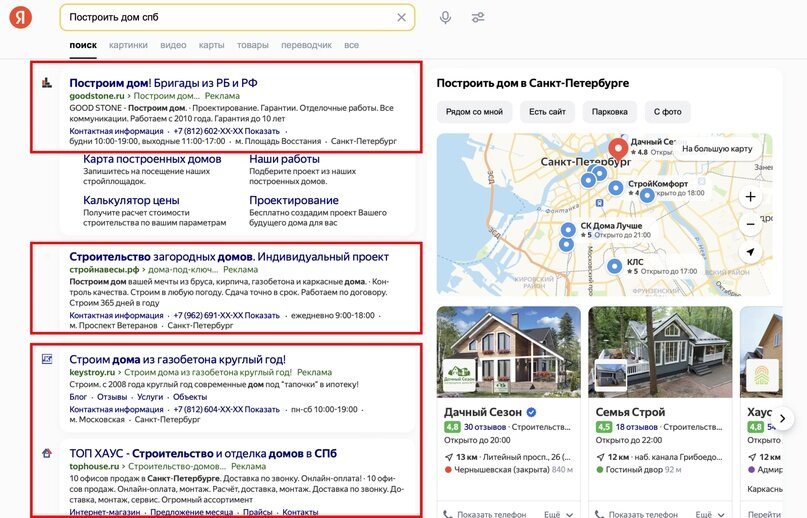Open Карта построенных домов sitelink
This screenshot has height=518, width=807.
click(152, 159)
